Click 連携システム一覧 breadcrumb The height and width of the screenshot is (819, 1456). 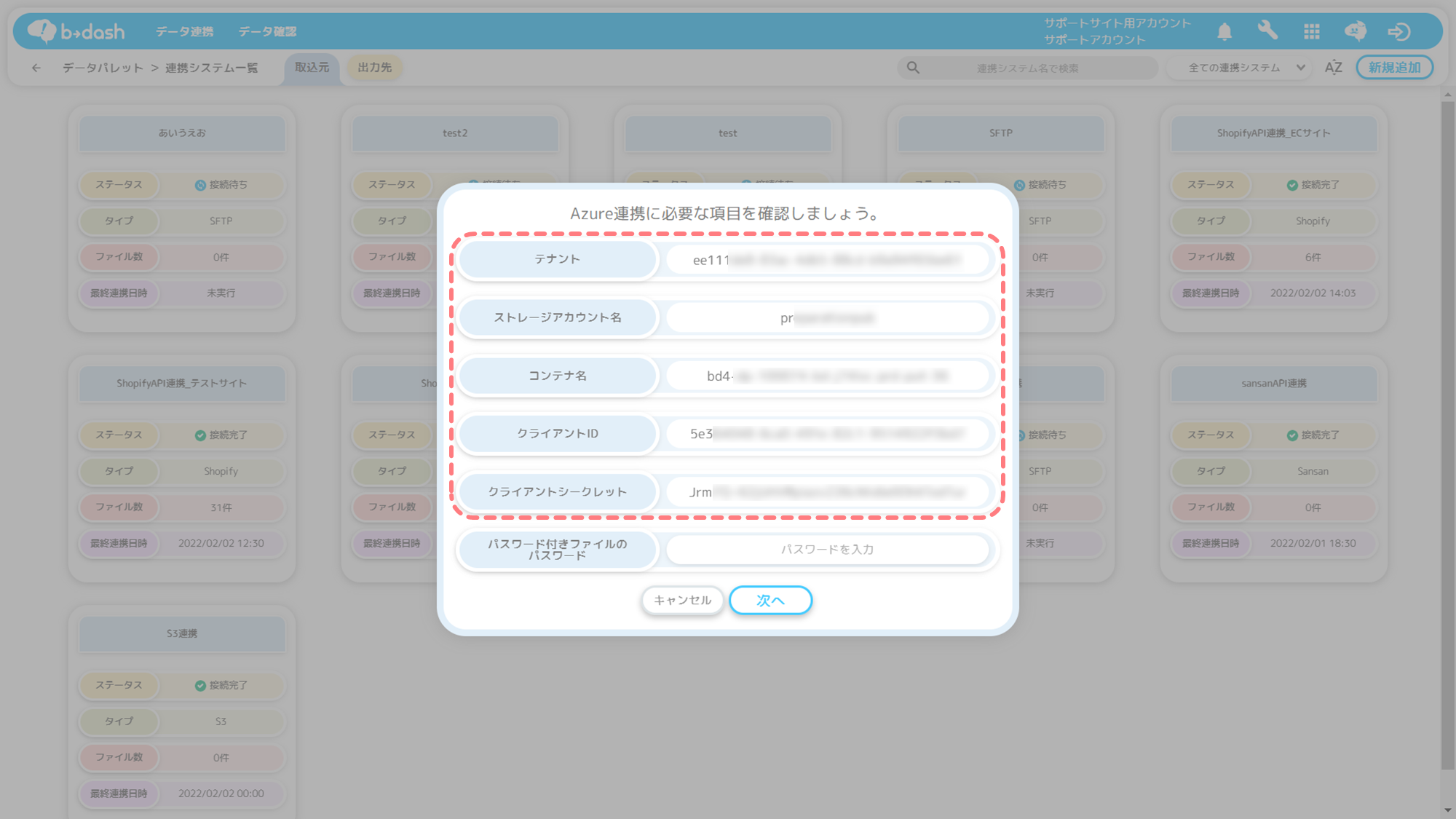tap(211, 68)
